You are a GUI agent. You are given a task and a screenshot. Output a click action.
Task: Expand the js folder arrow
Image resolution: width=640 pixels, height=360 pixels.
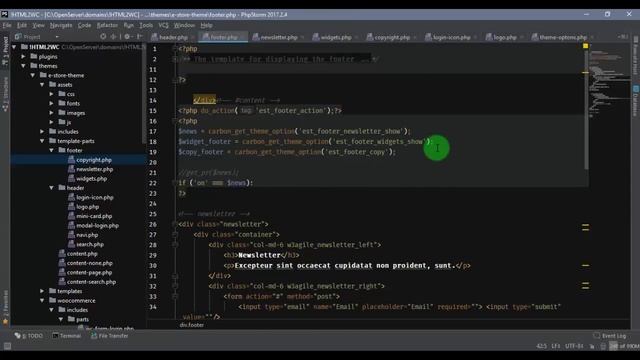(x=52, y=122)
